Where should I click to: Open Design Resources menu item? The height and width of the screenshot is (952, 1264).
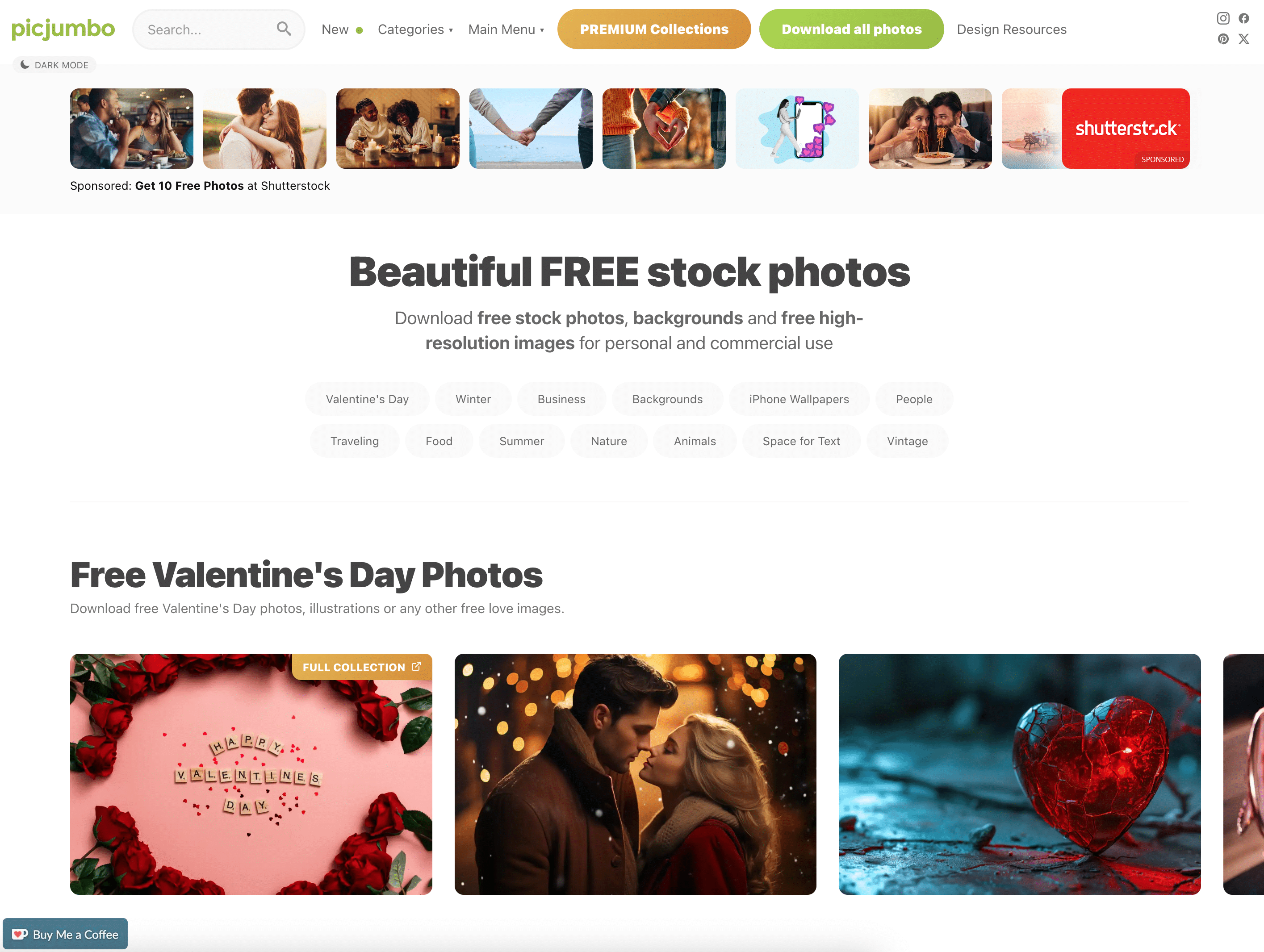click(1012, 29)
